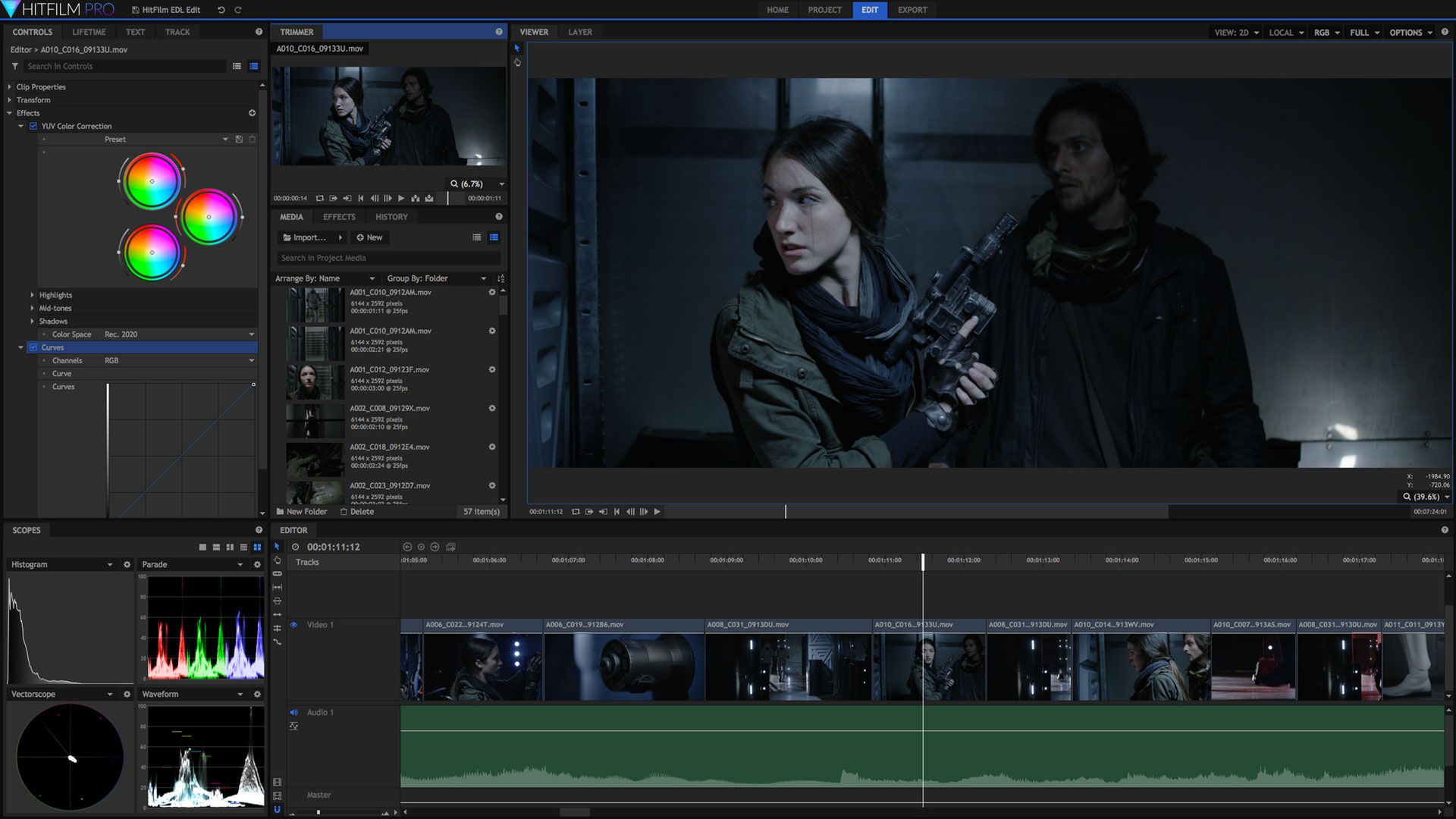Image resolution: width=1456 pixels, height=819 pixels.
Task: Click the Undo arrow in title bar
Action: (x=221, y=10)
